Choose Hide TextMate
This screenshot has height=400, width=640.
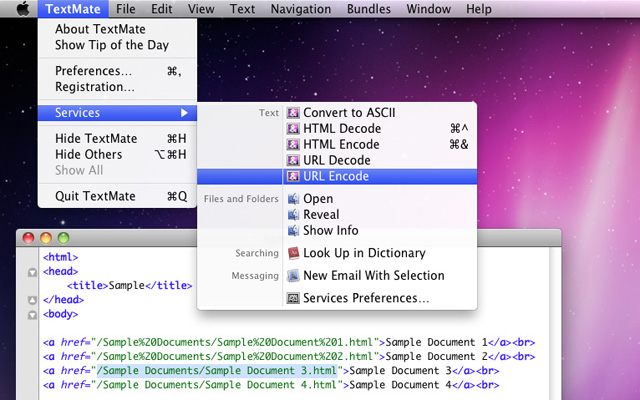pyautogui.click(x=118, y=139)
